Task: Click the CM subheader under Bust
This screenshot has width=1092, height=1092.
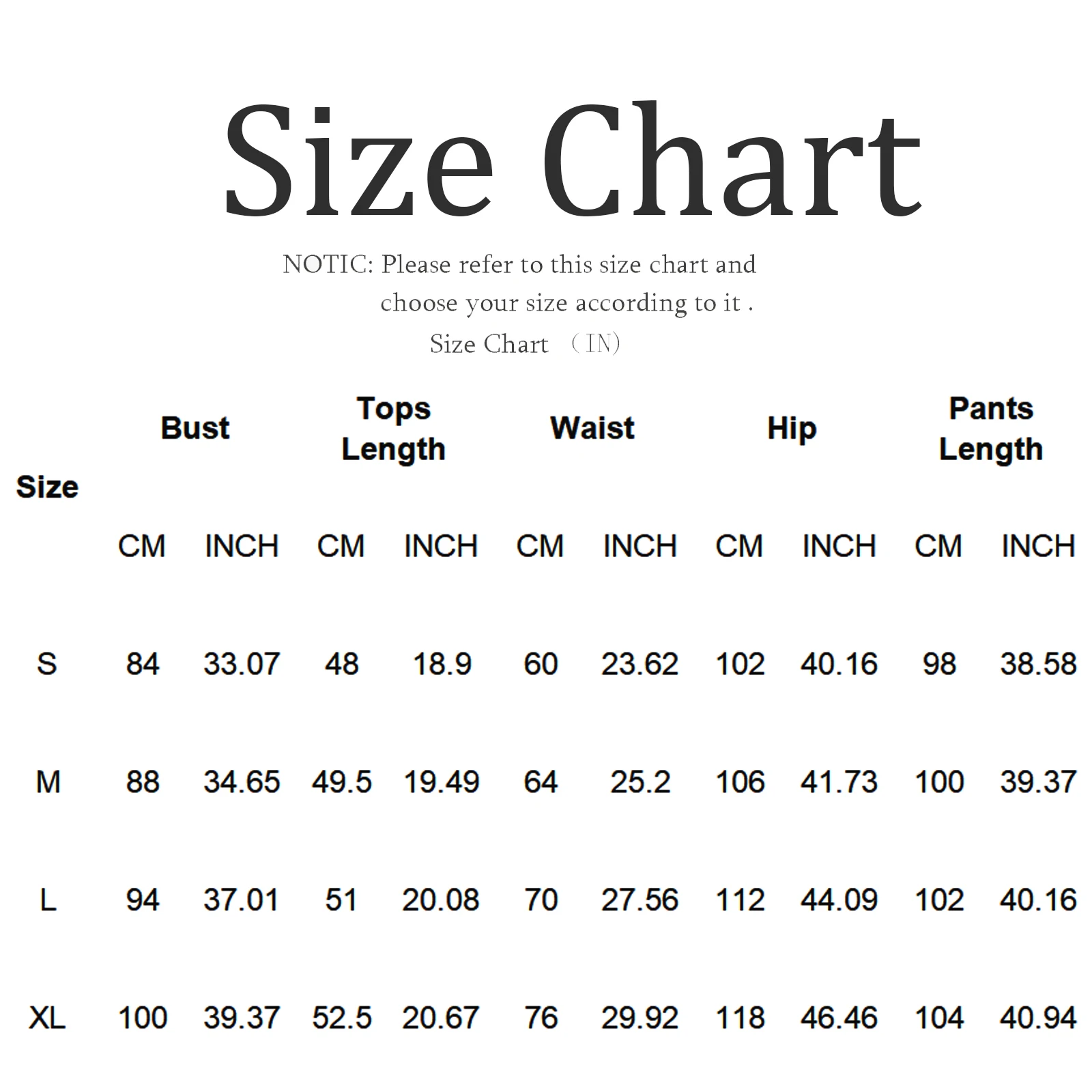Action: click(142, 546)
